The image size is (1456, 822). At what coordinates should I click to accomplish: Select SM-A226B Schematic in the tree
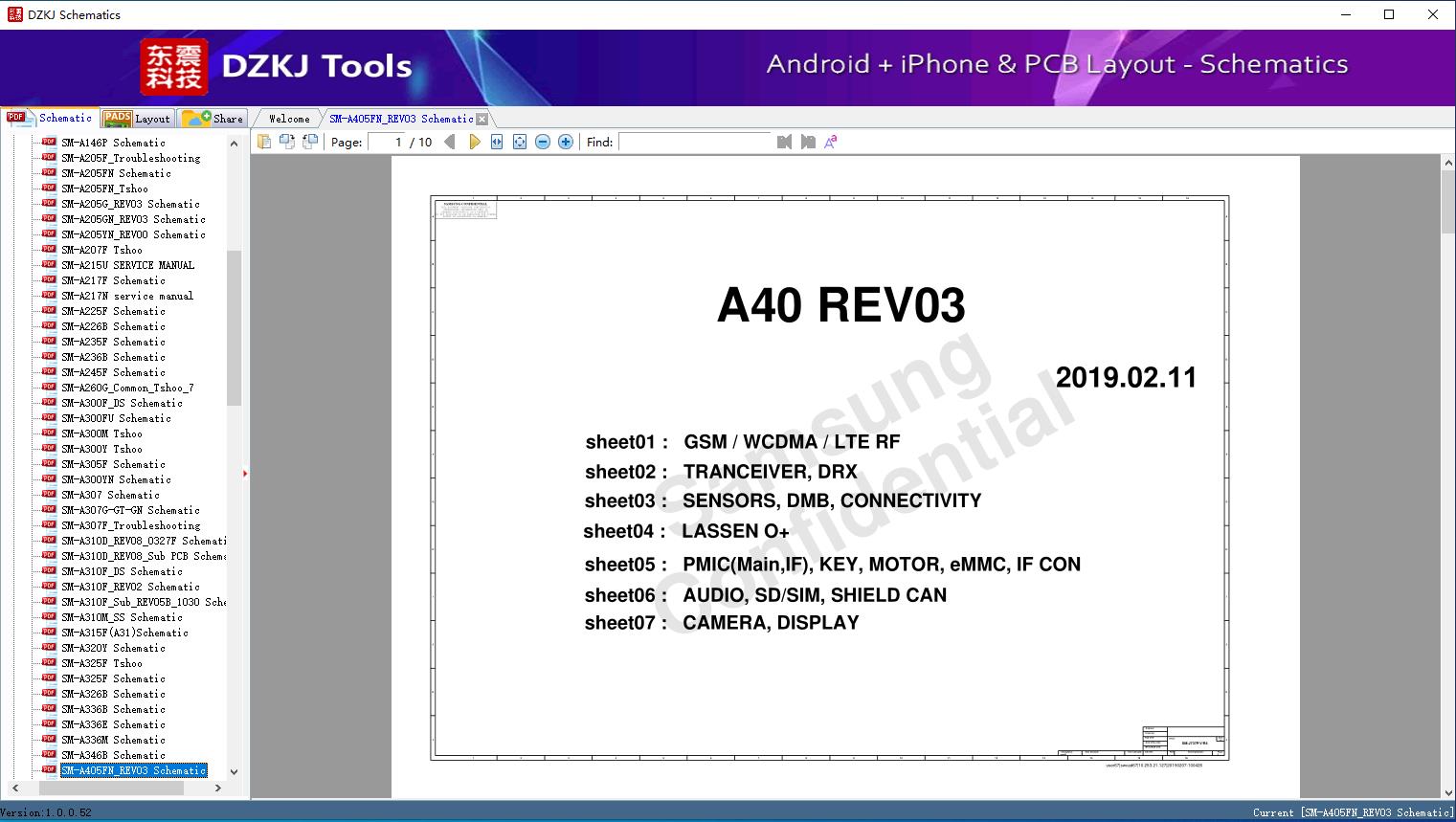coord(114,326)
